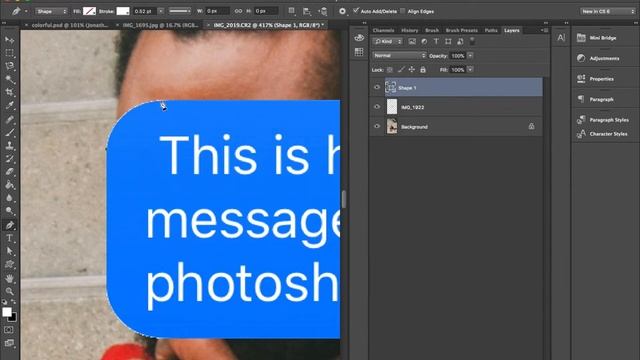Switch to the History tab
Screen dimensions: 640x360
click(409, 30)
